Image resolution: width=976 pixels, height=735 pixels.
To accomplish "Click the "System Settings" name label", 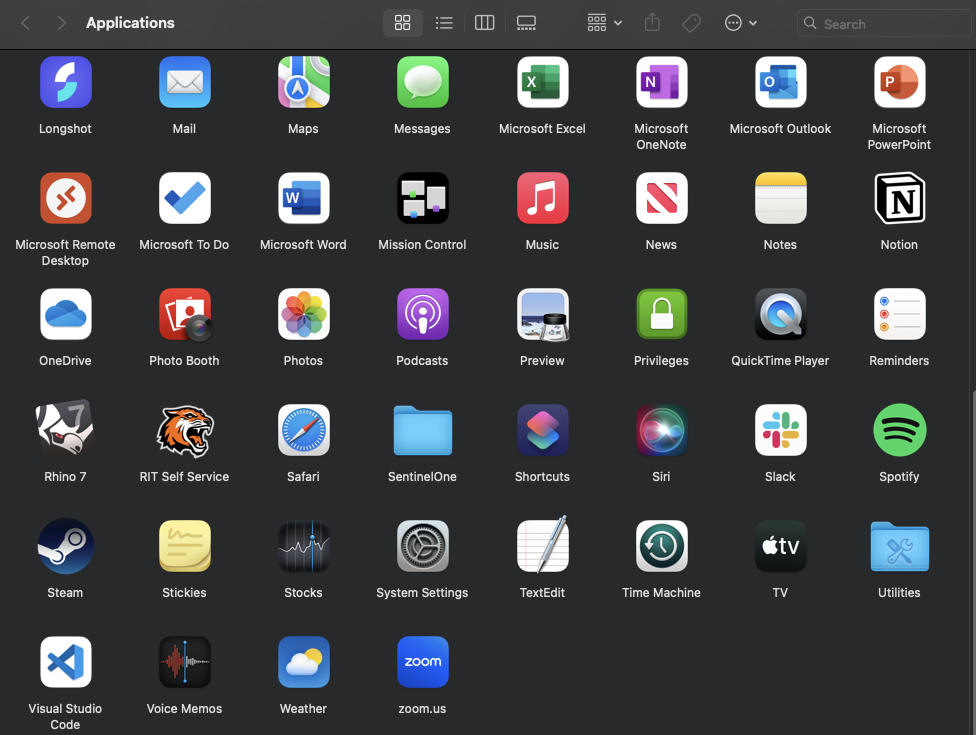I will pyautogui.click(x=422, y=592).
